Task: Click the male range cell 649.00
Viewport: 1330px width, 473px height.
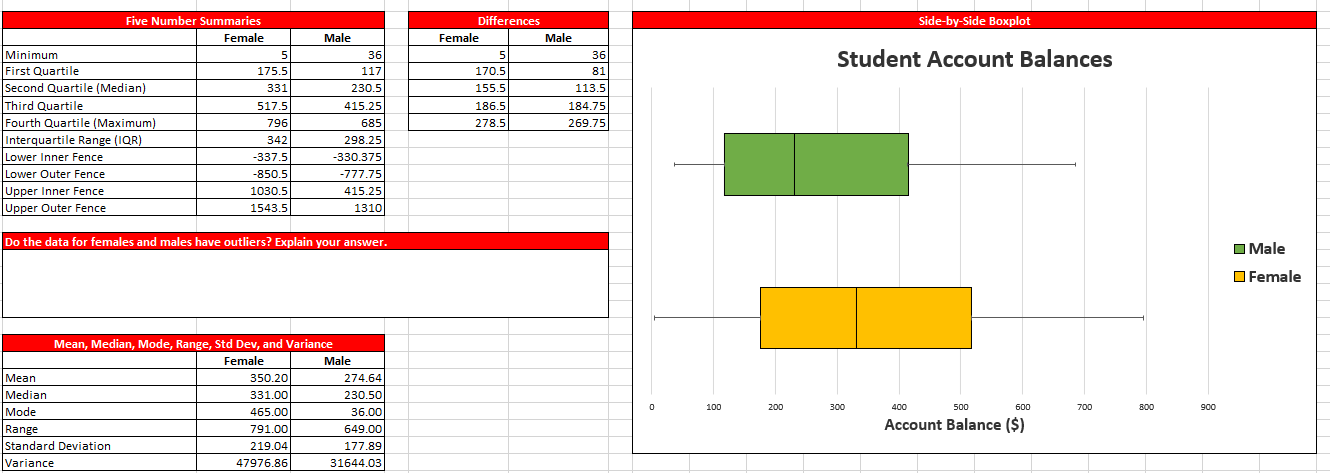Action: (x=338, y=429)
